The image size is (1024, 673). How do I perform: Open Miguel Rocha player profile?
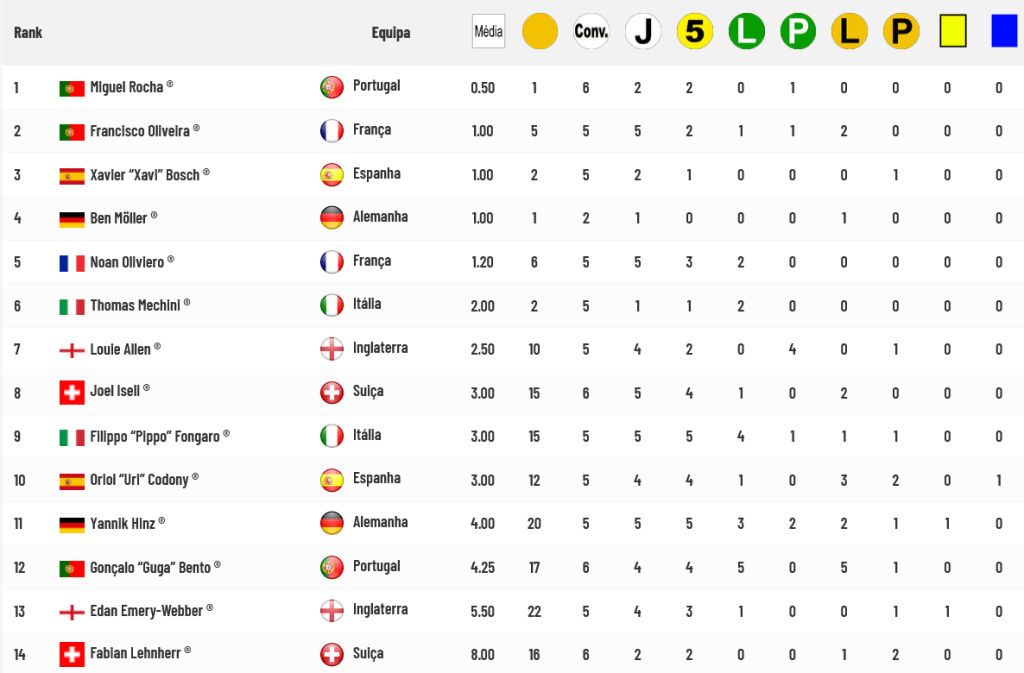coord(127,87)
